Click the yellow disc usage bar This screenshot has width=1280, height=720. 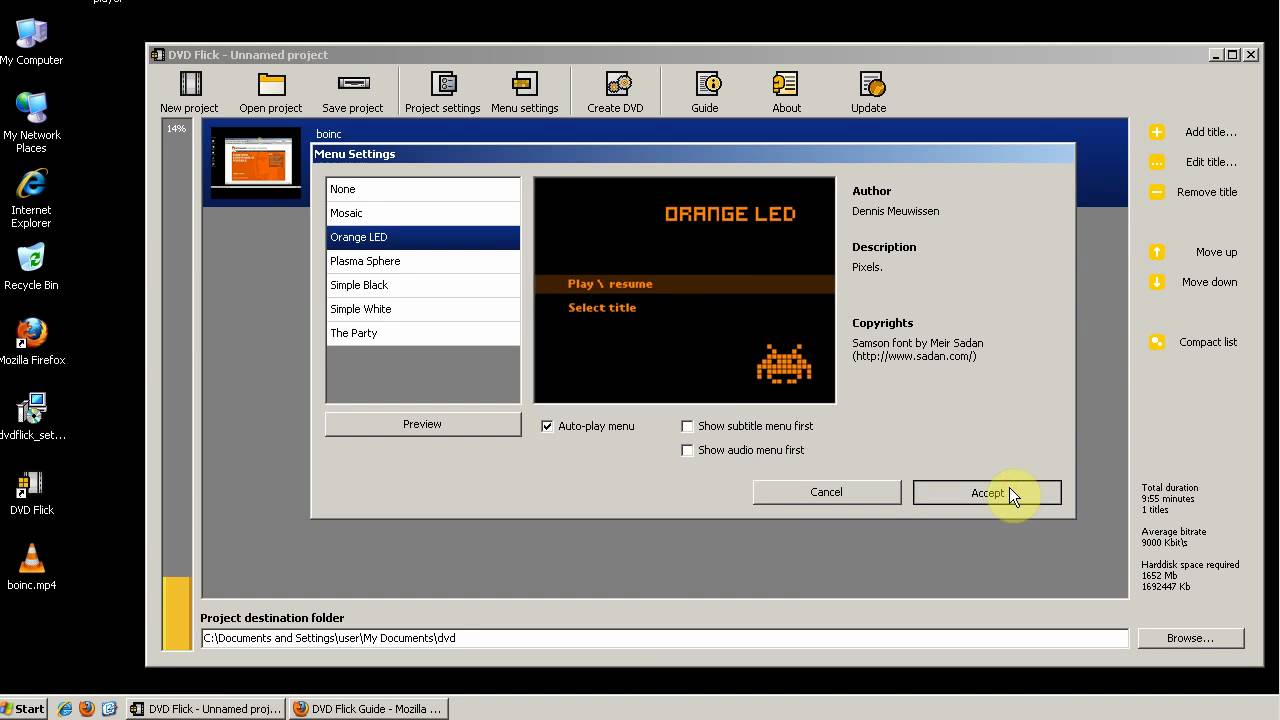pos(177,613)
